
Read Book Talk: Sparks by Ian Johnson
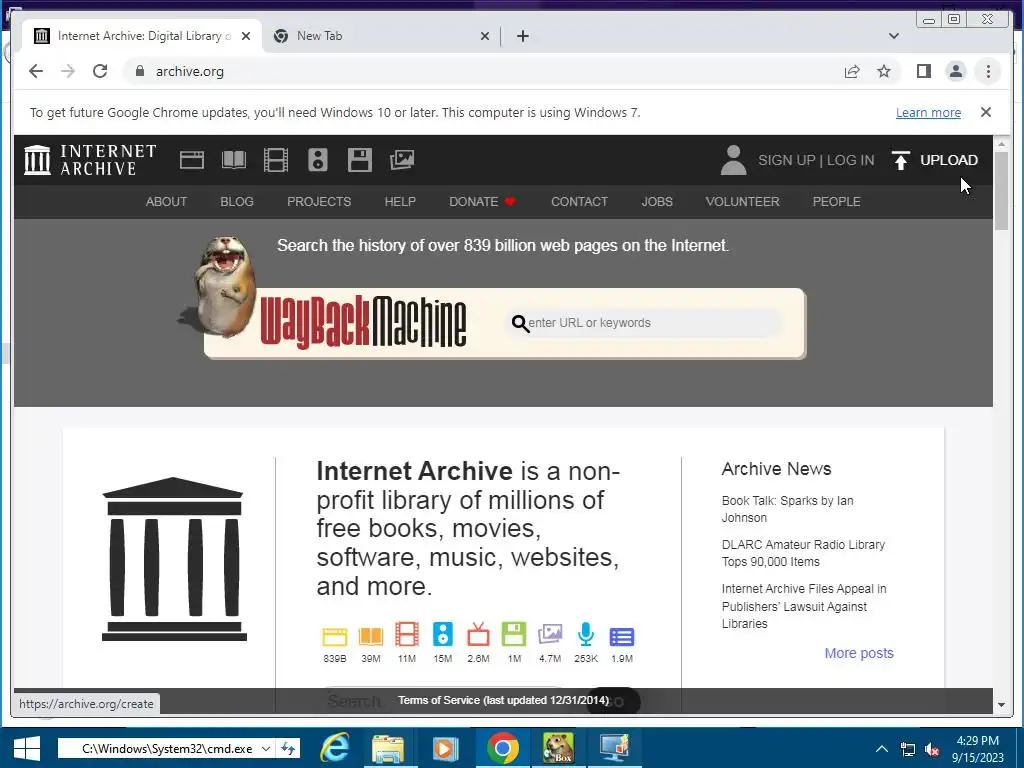[788, 509]
